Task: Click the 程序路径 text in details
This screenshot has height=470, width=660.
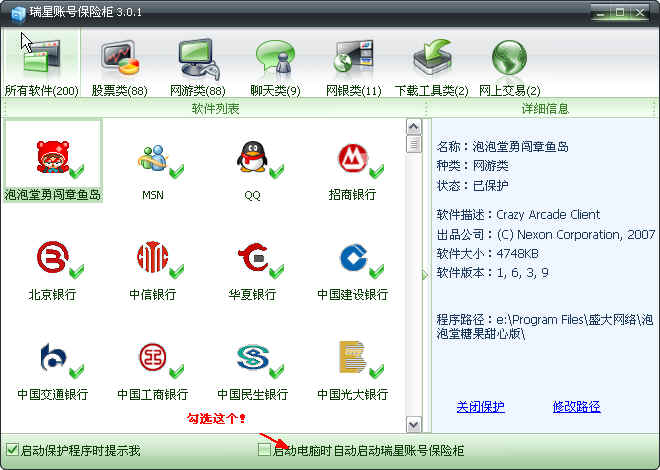Action: 545,327
